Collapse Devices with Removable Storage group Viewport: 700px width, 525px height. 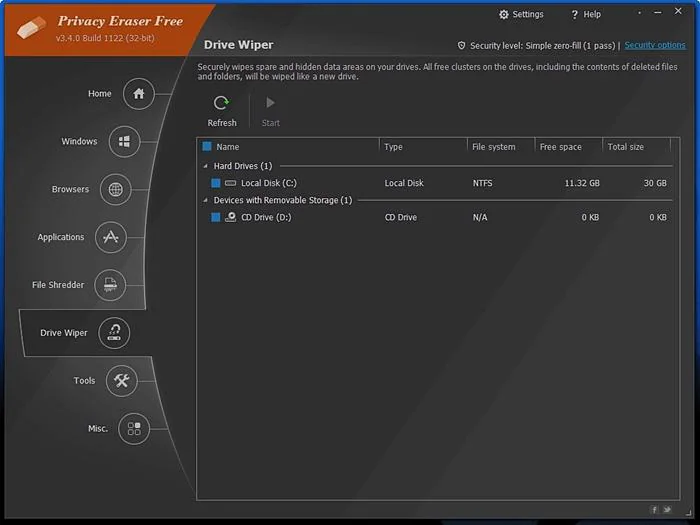[205, 200]
